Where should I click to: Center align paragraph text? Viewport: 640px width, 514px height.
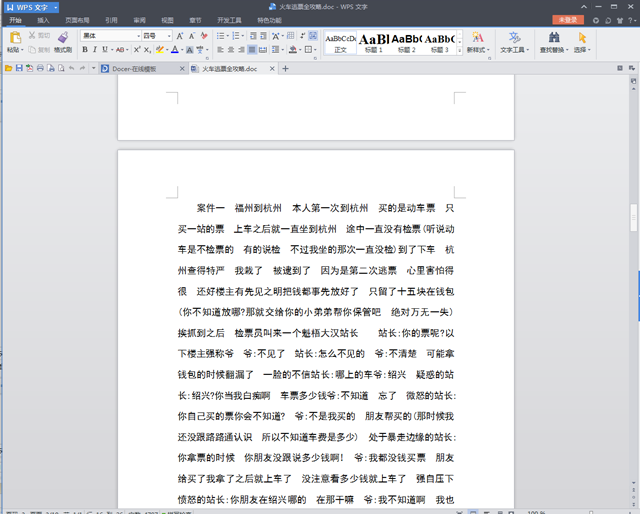click(x=231, y=49)
